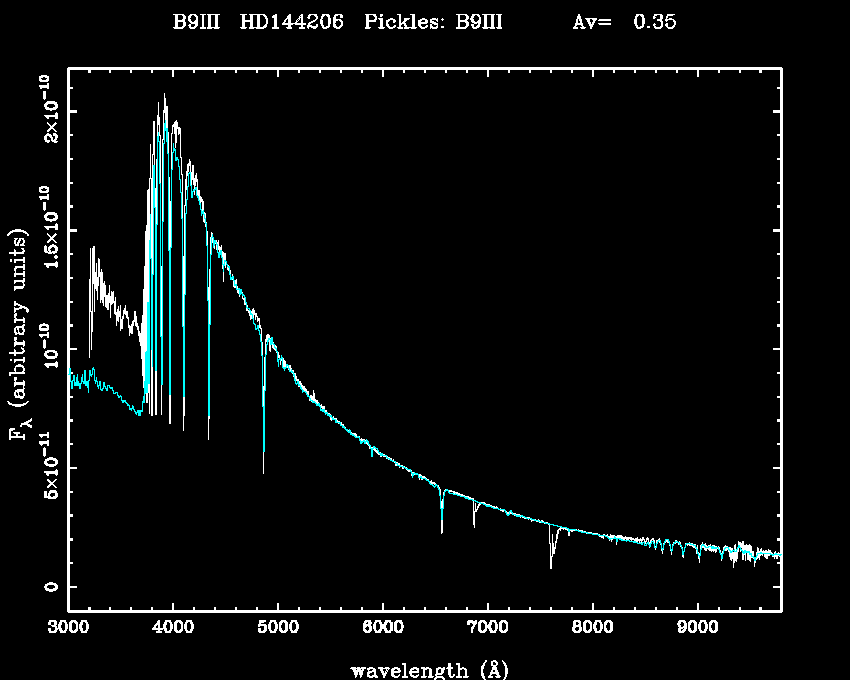
Task: Click the deep absorption dip near 6560 Å
Action: coord(442,528)
